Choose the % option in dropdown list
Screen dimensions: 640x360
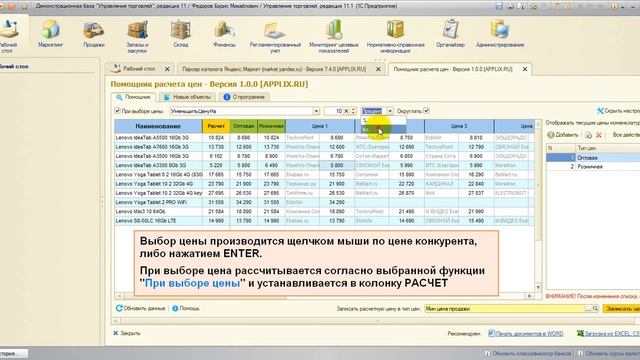click(x=383, y=120)
